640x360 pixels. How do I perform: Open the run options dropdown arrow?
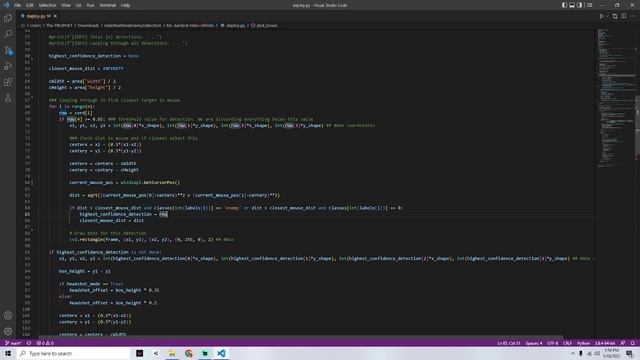point(607,16)
